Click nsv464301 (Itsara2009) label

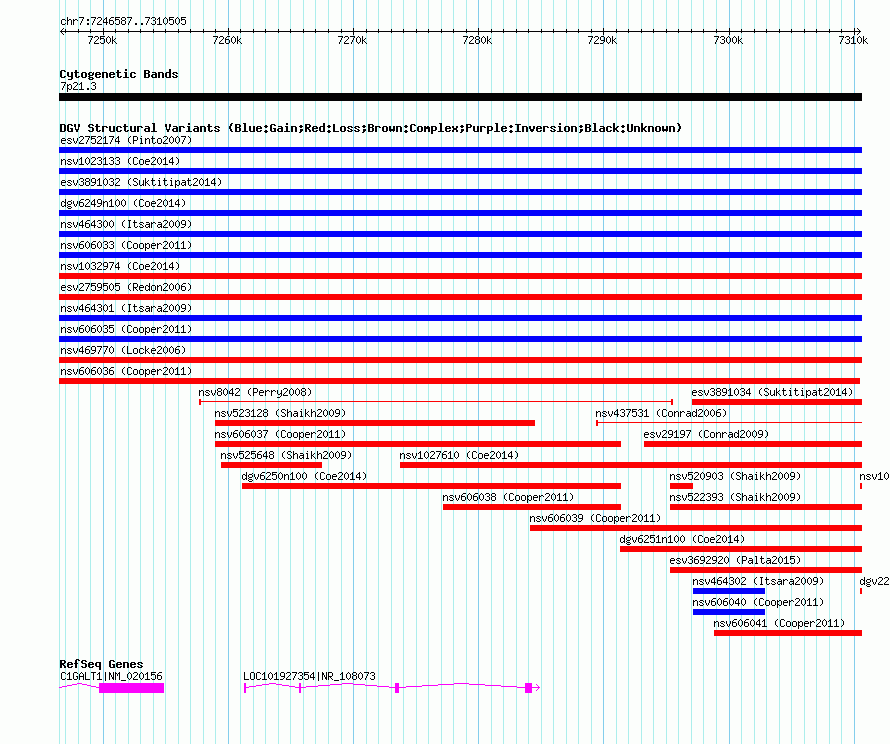[126, 308]
